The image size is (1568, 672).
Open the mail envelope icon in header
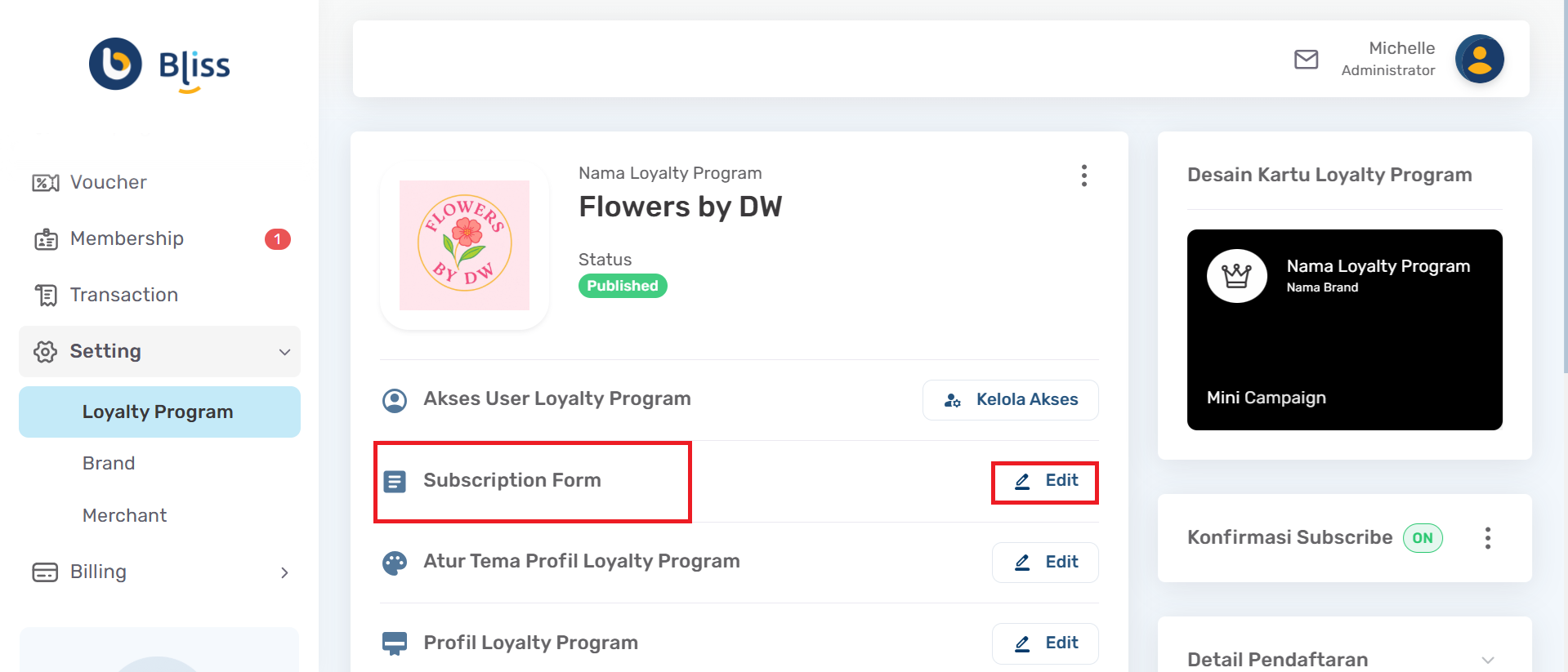pyautogui.click(x=1306, y=60)
